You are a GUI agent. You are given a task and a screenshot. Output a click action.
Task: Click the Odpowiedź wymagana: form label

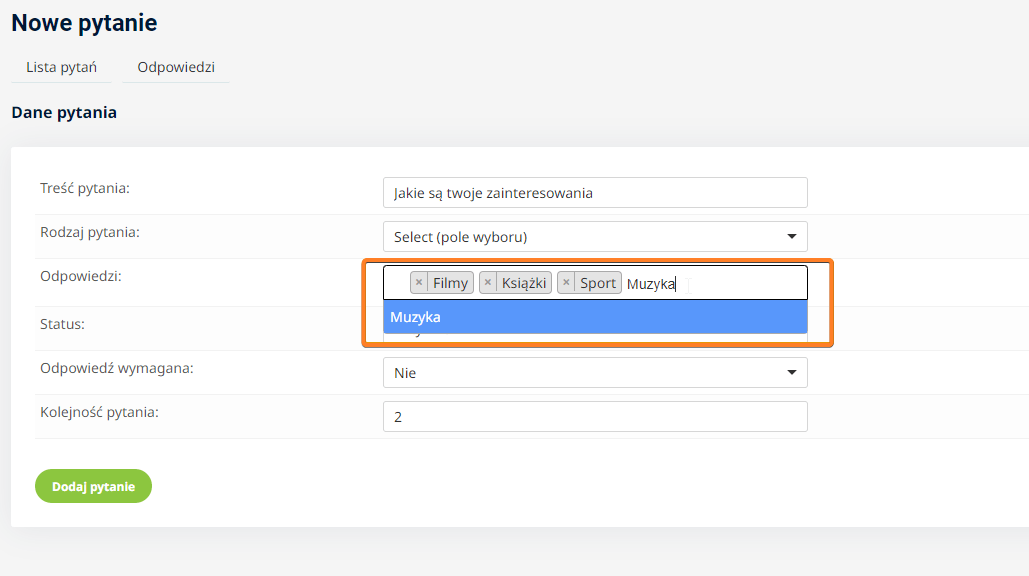[x=117, y=368]
